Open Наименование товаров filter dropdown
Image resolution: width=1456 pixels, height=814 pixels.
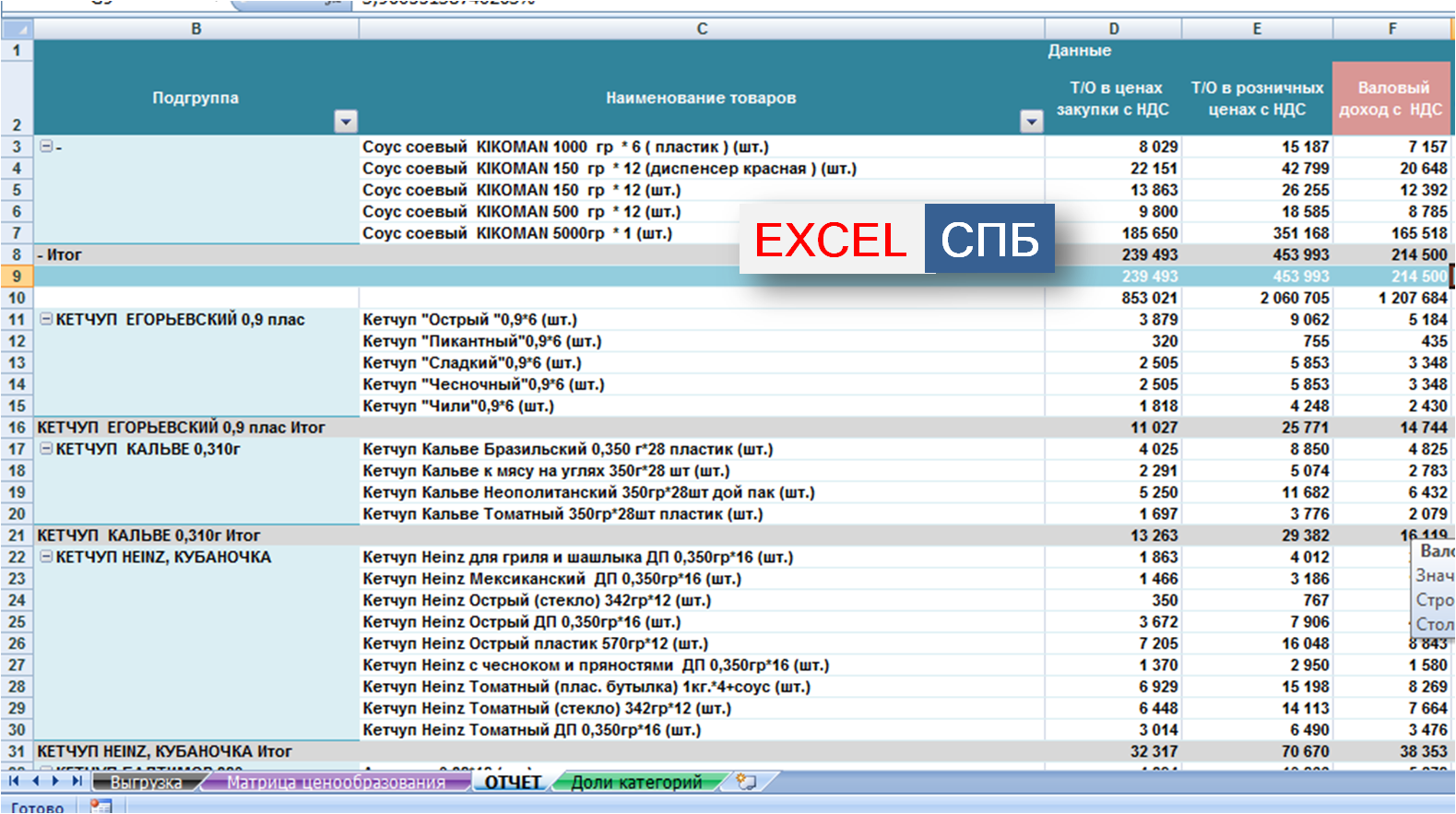pos(1031,122)
